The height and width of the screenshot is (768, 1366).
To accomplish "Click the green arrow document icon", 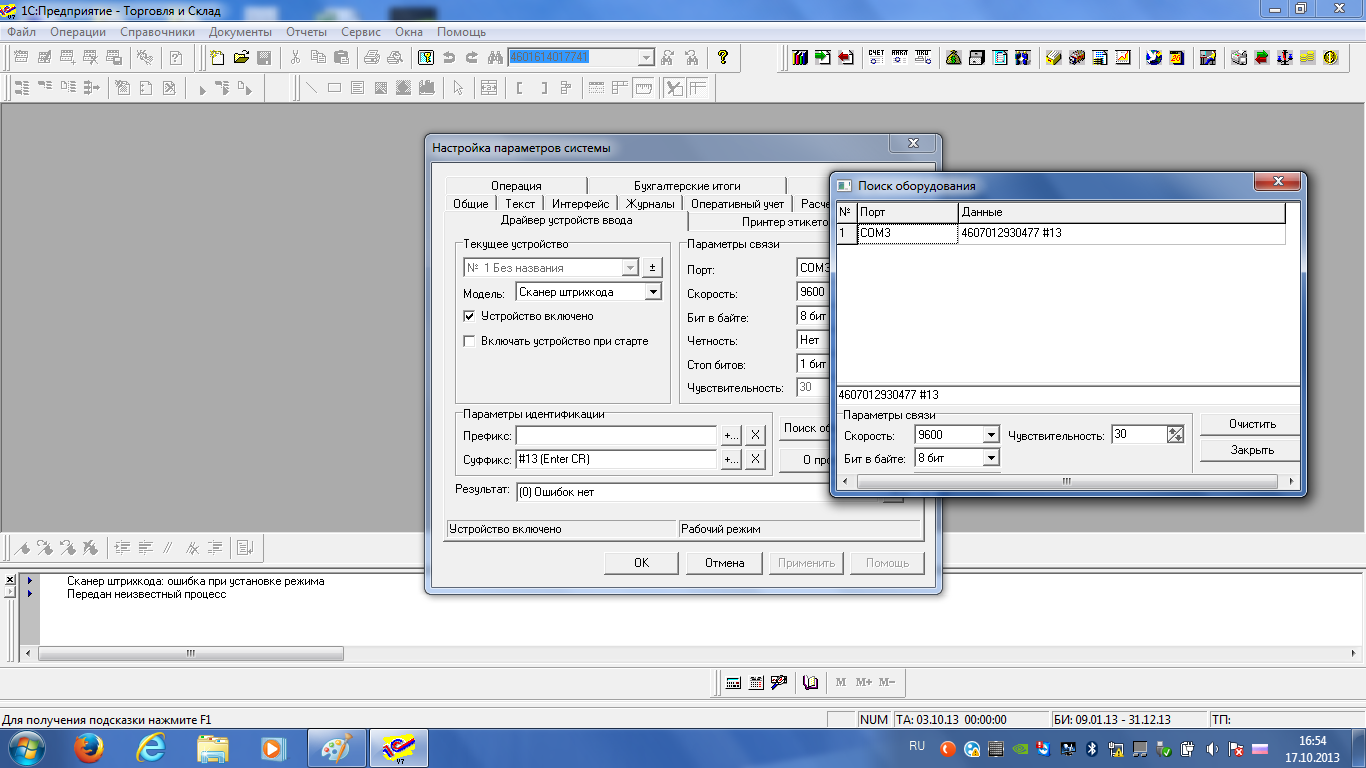I will pos(823,57).
